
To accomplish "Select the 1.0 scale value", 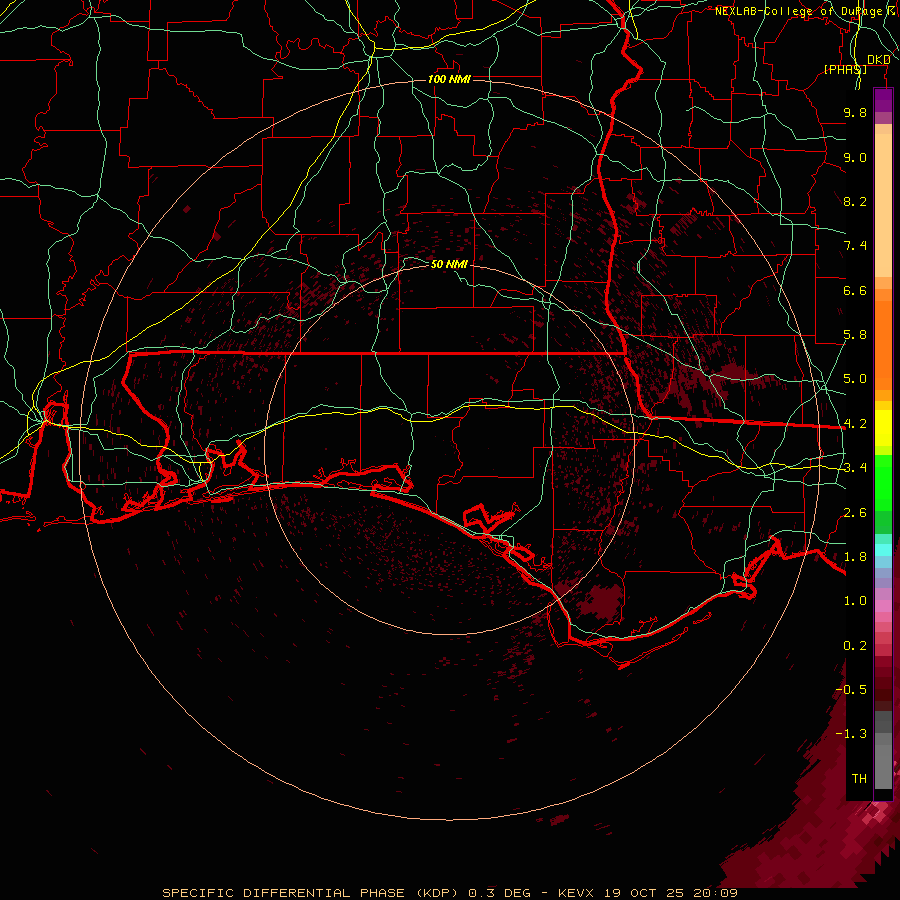I will (x=855, y=601).
